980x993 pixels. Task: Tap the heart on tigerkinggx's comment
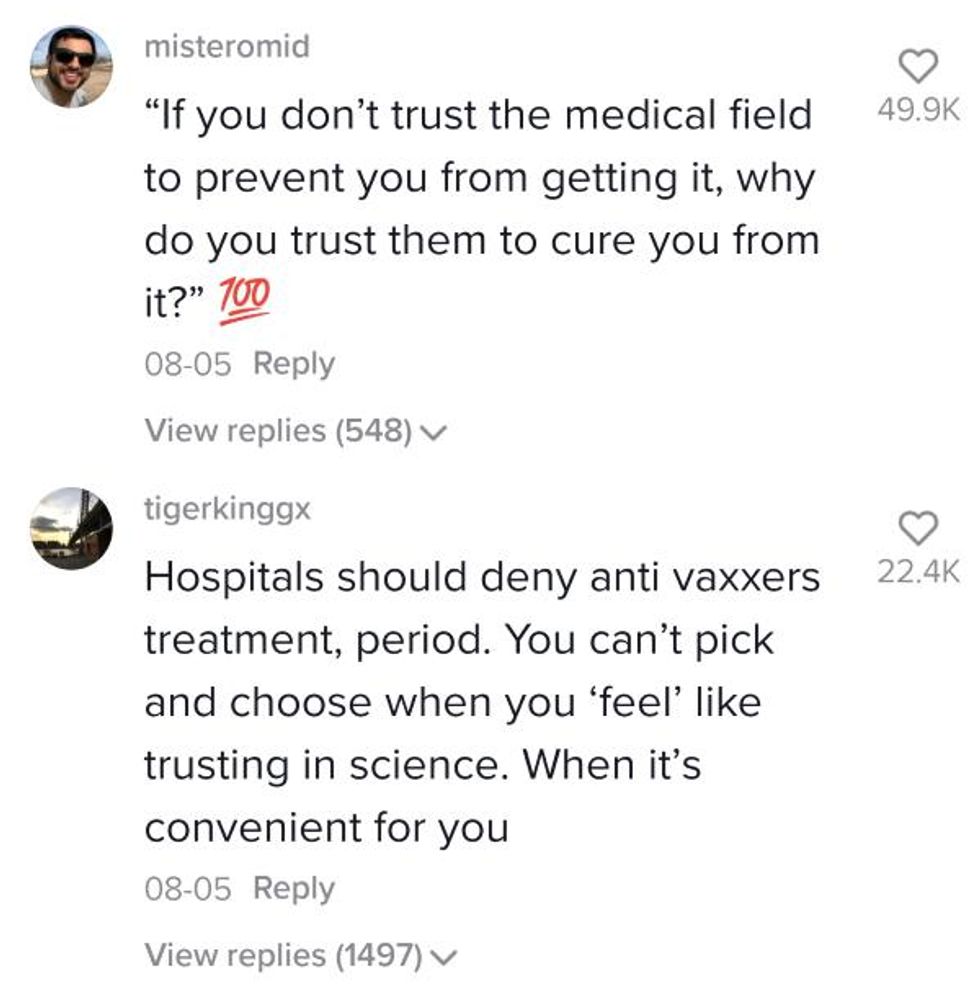917,528
